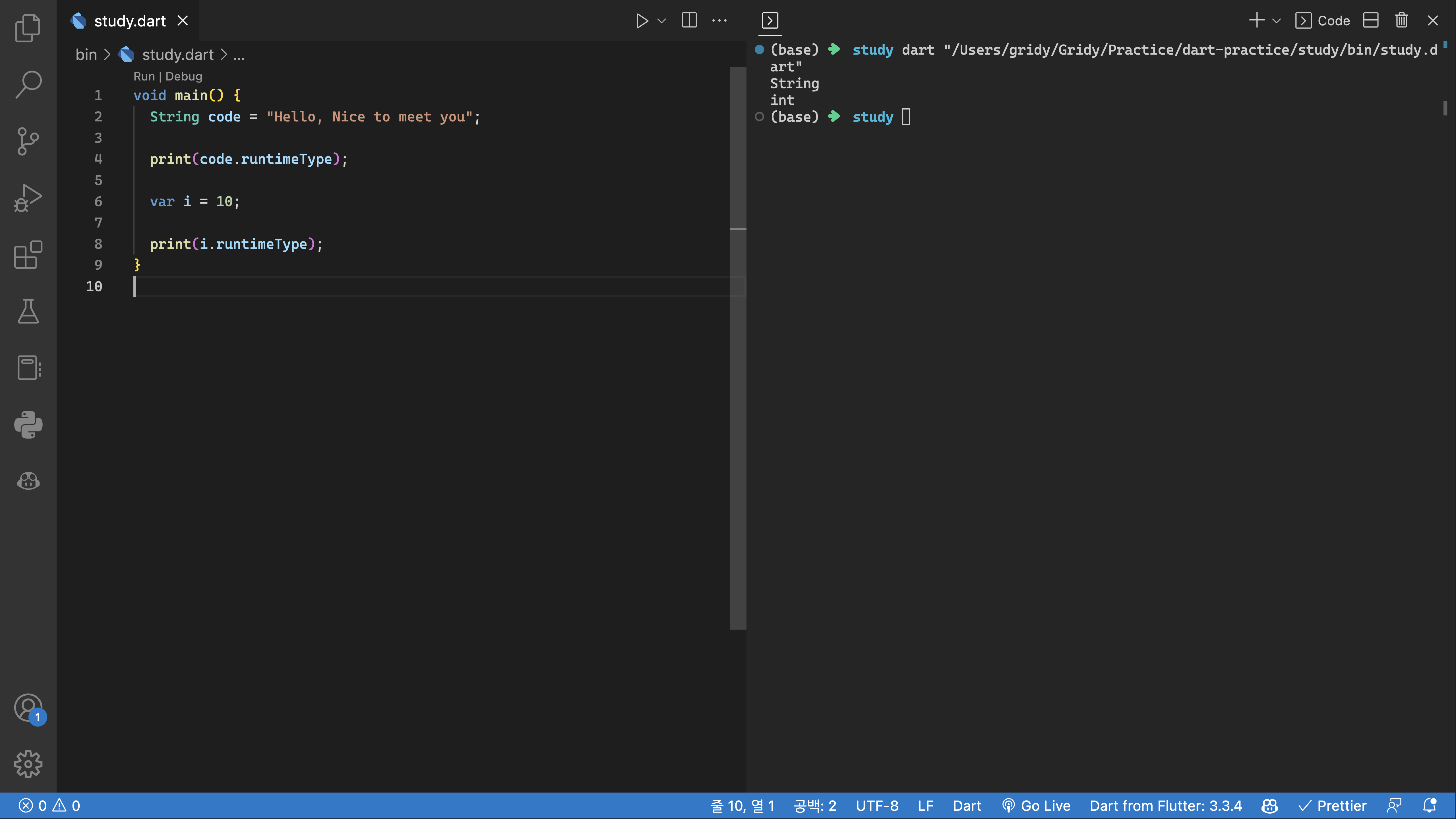Image resolution: width=1456 pixels, height=819 pixels.
Task: Select the study.dart editor tab
Action: click(x=129, y=21)
